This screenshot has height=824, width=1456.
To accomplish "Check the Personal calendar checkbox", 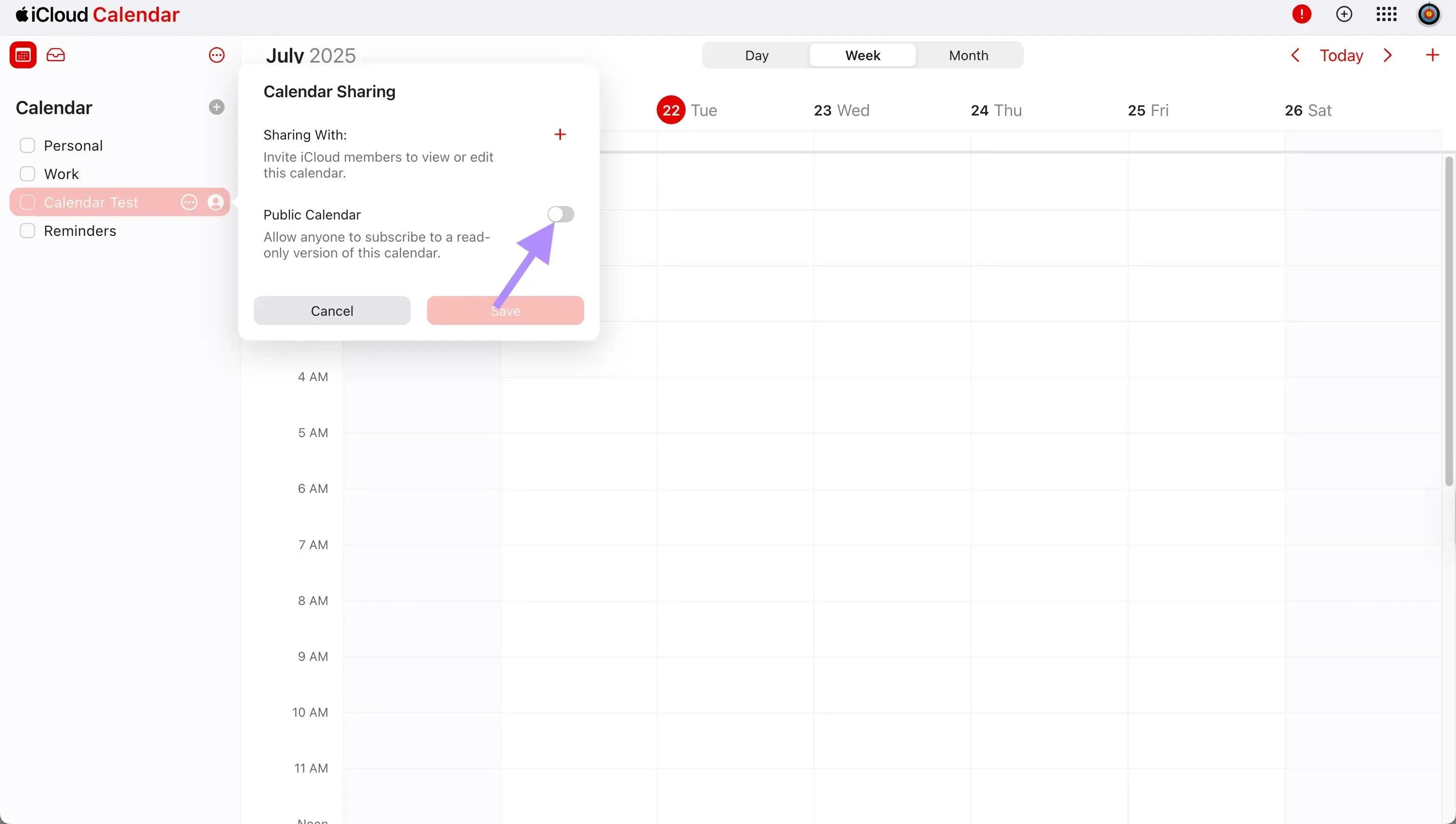I will click(28, 145).
